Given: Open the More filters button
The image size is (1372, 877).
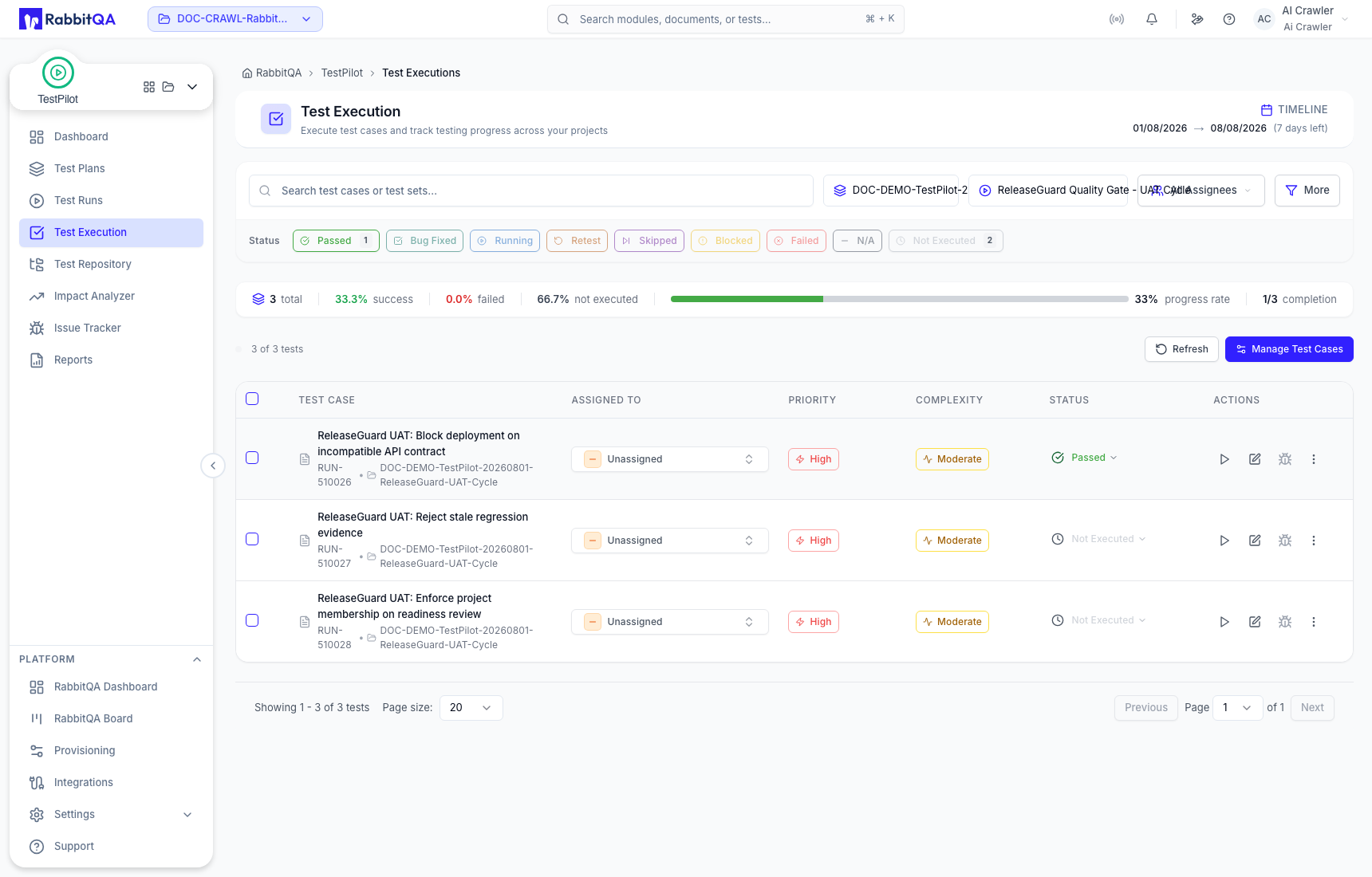Looking at the screenshot, I should tap(1307, 191).
